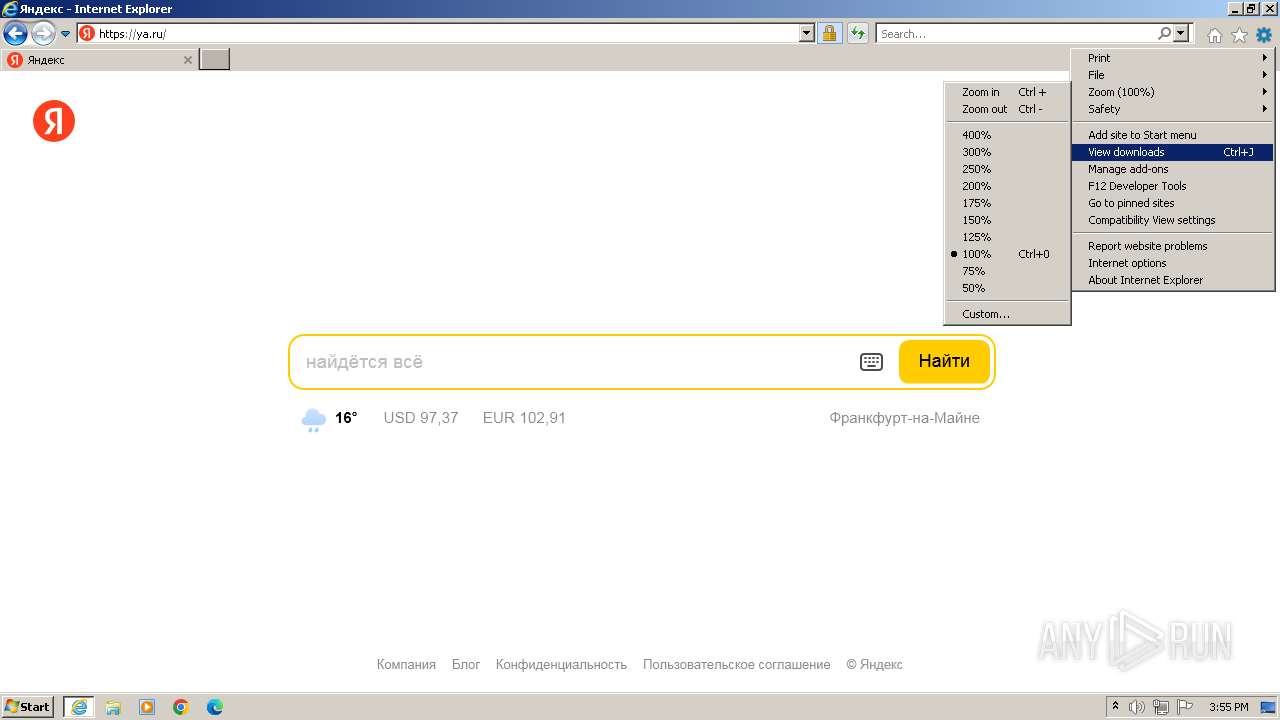
Task: Open the recent pages dropdown arrow
Action: [x=66, y=34]
